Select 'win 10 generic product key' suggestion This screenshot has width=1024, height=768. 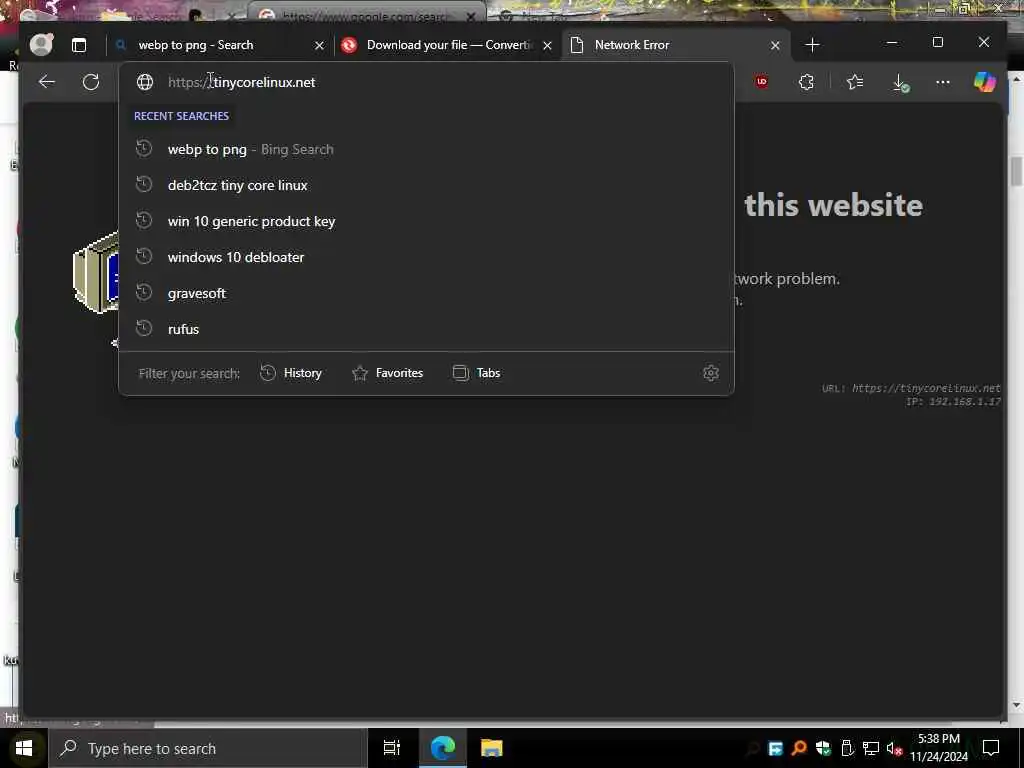tap(426, 221)
